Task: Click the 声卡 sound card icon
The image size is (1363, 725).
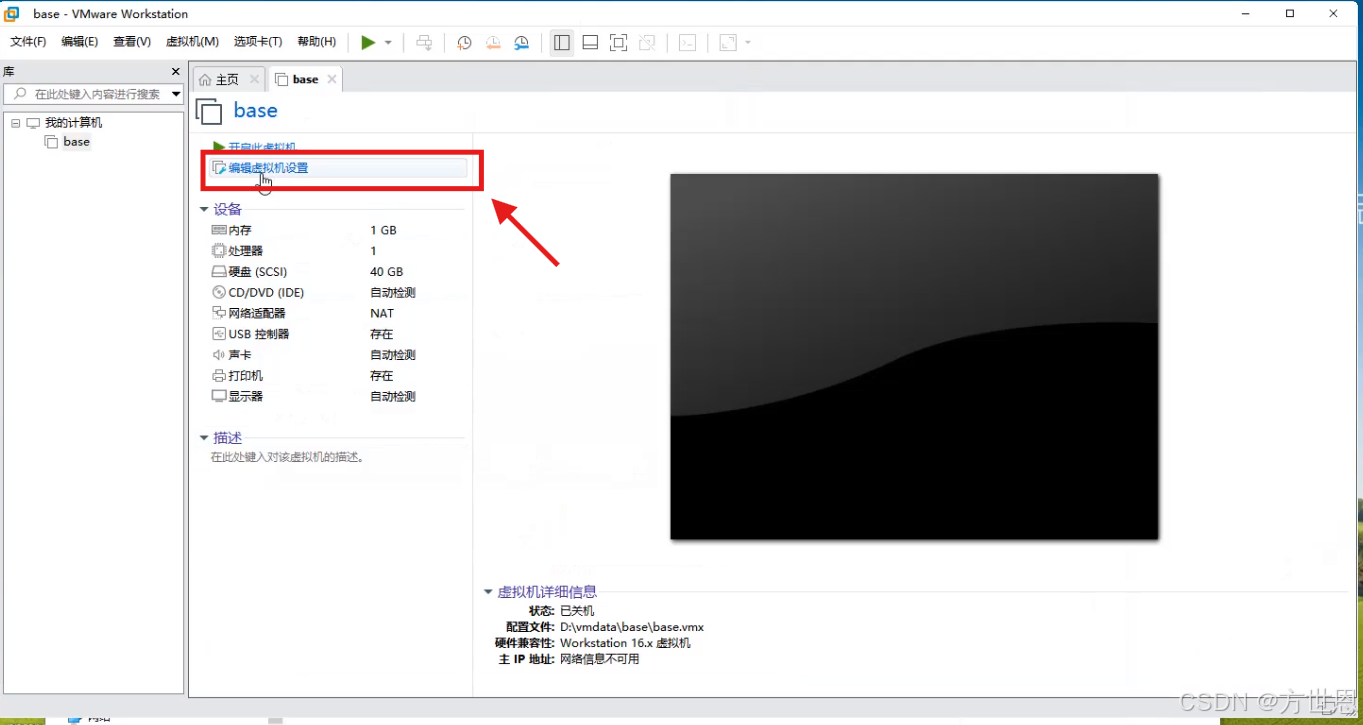Action: (x=219, y=355)
